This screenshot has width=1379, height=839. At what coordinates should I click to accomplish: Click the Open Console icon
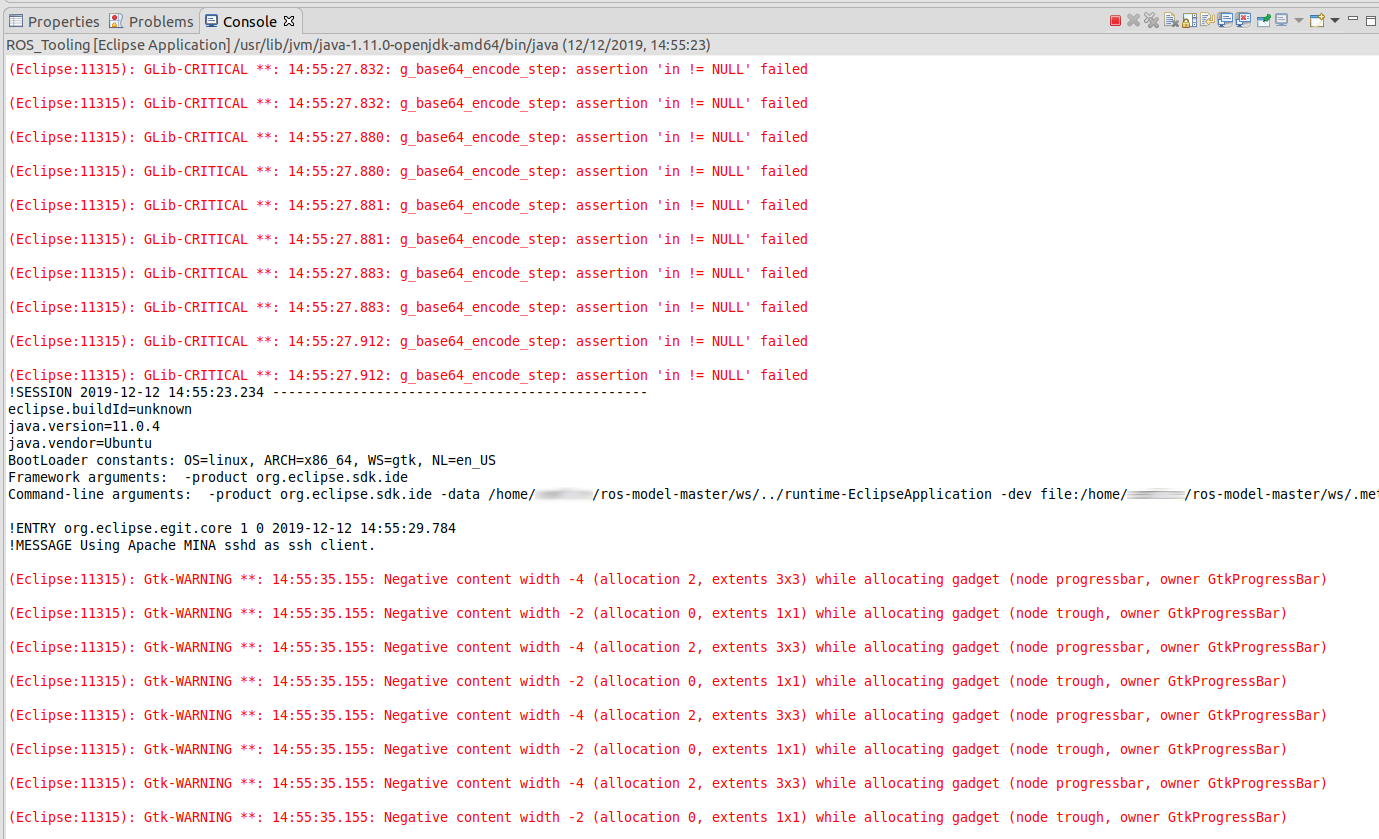click(1315, 19)
